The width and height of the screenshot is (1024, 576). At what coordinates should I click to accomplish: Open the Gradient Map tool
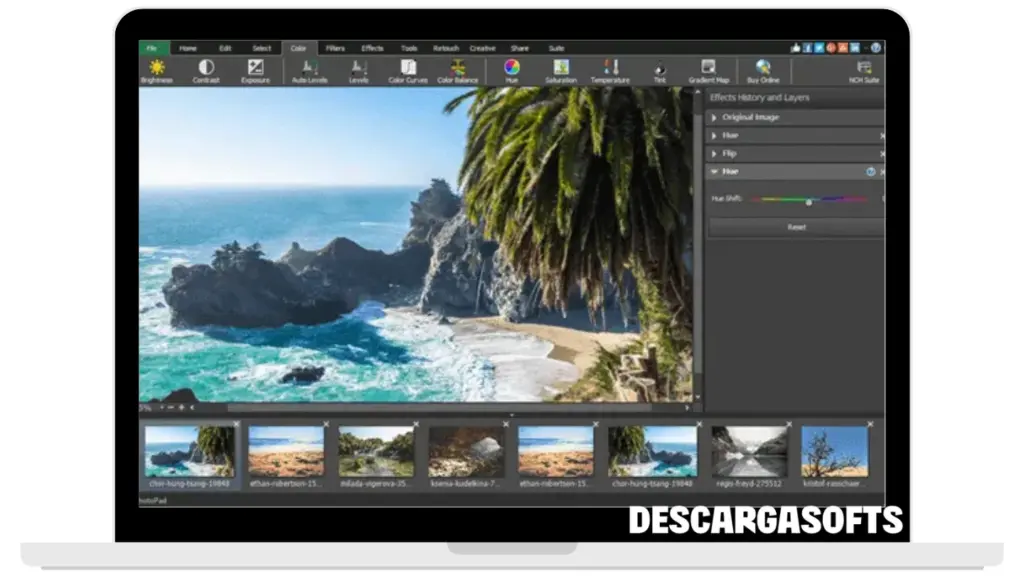[708, 68]
